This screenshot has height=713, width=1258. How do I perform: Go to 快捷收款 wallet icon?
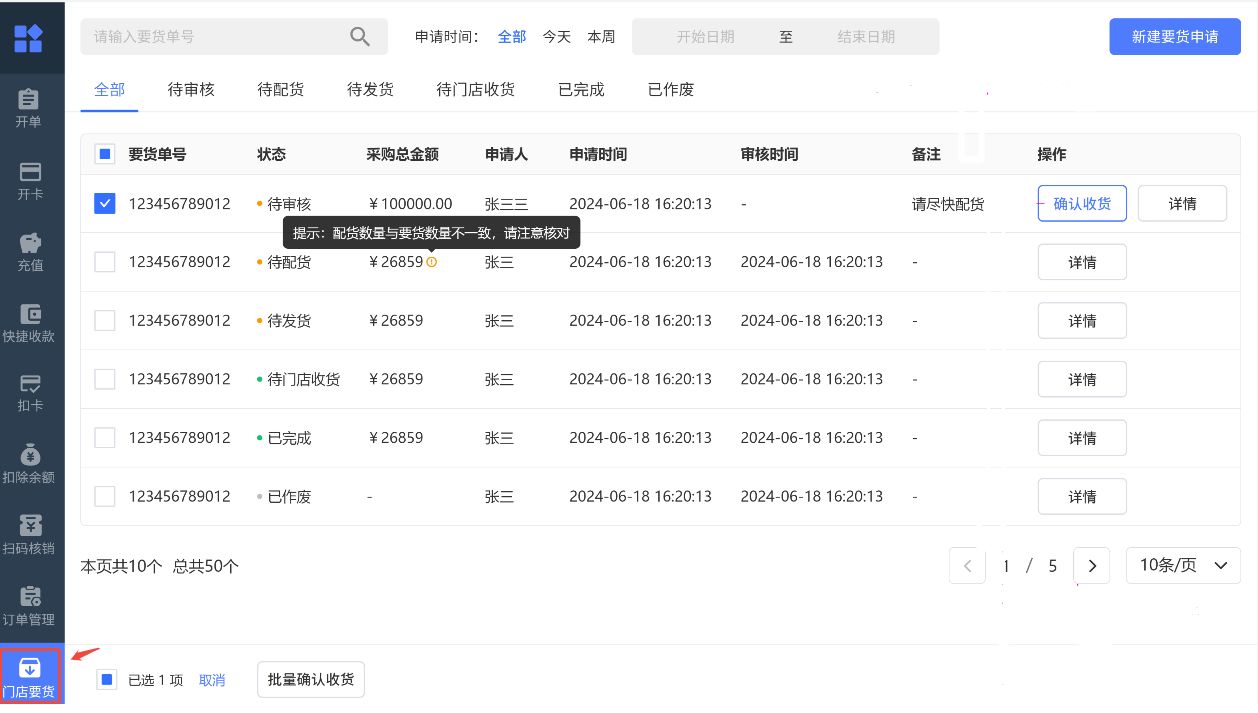(x=30, y=314)
